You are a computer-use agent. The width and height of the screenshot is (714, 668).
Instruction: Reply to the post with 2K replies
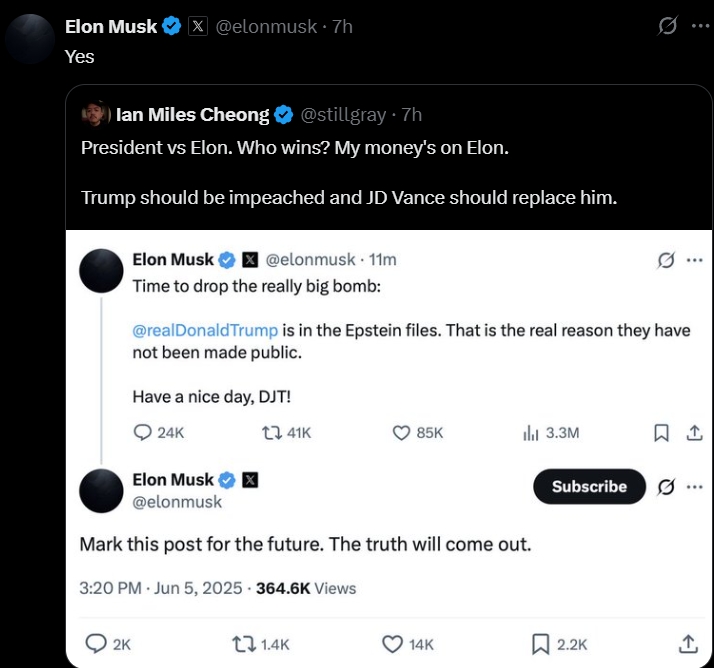pos(96,643)
